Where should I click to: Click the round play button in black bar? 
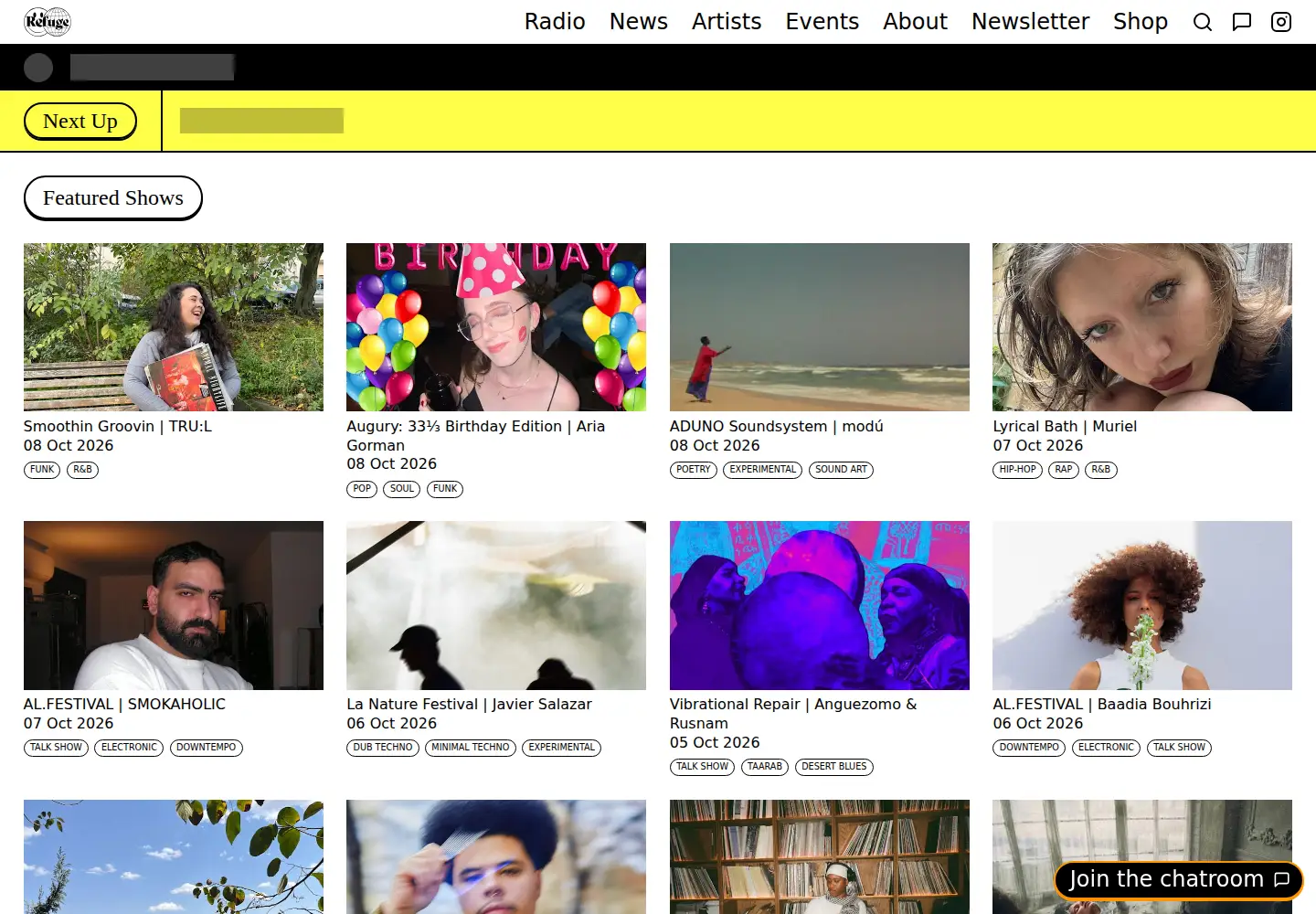[x=38, y=68]
